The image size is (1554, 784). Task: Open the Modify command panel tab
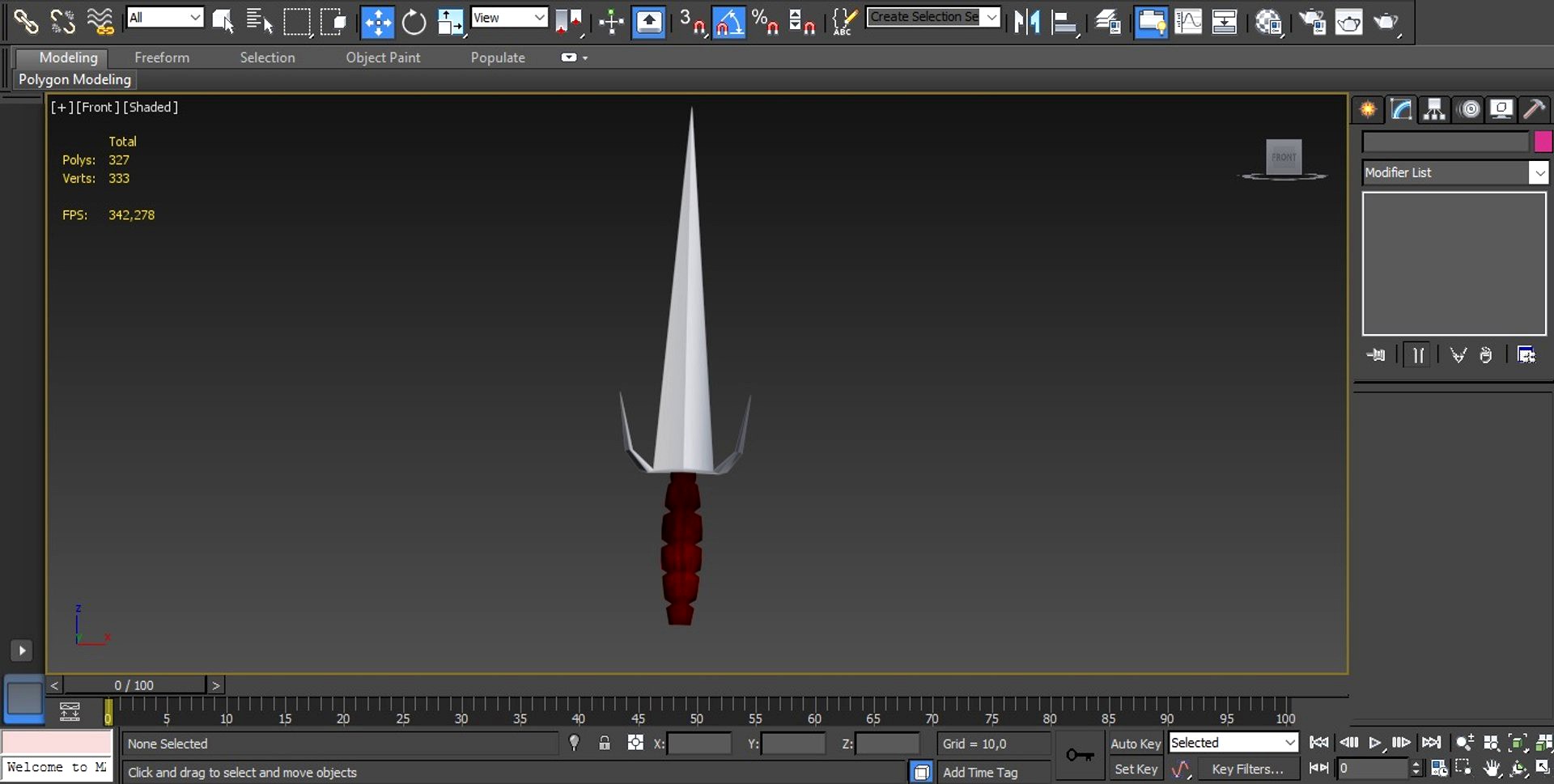tap(1401, 109)
